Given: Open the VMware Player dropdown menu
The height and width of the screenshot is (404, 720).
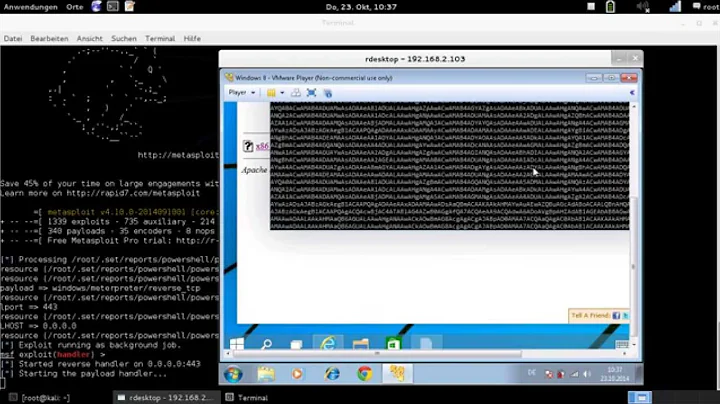Looking at the screenshot, I should click(242, 92).
